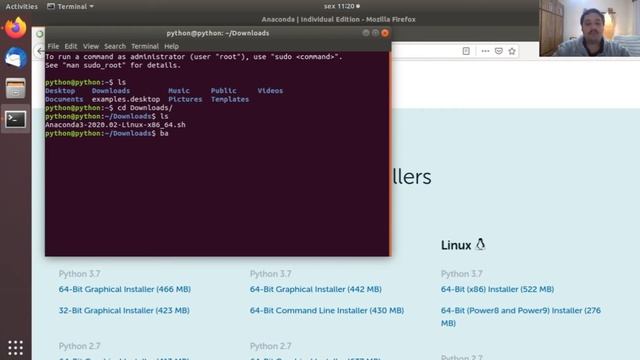Open Firefox page actions three-dot menu

[x=485, y=51]
